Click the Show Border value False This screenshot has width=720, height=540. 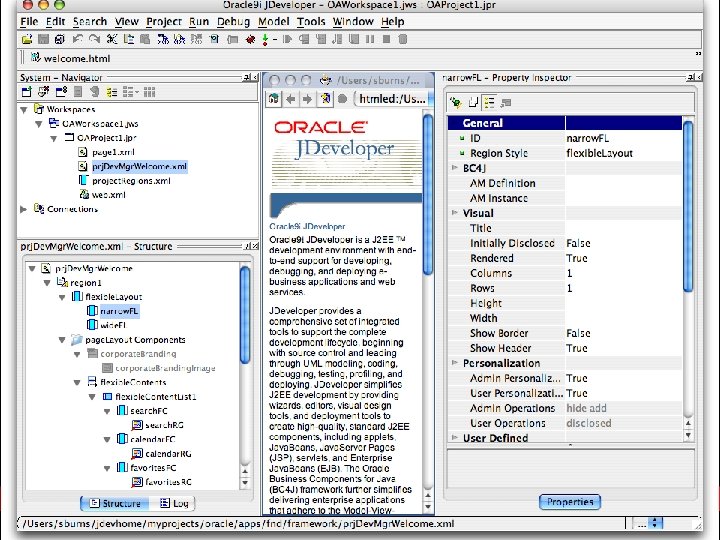click(578, 333)
